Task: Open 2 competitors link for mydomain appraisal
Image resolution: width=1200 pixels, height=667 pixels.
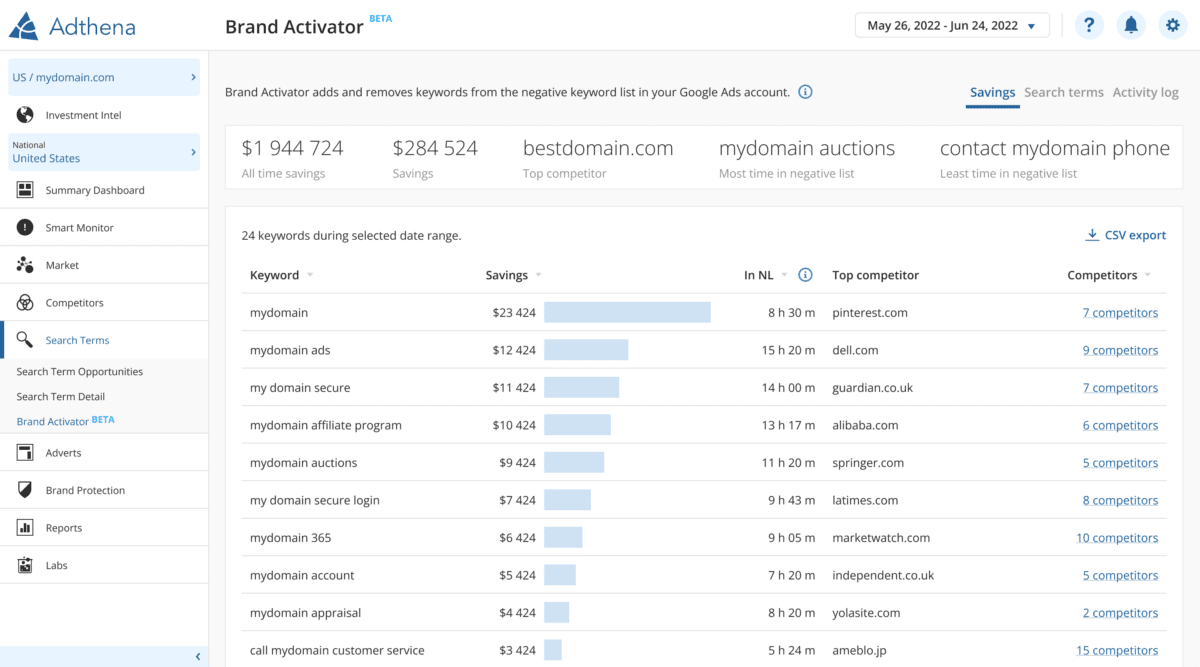Action: (1120, 613)
